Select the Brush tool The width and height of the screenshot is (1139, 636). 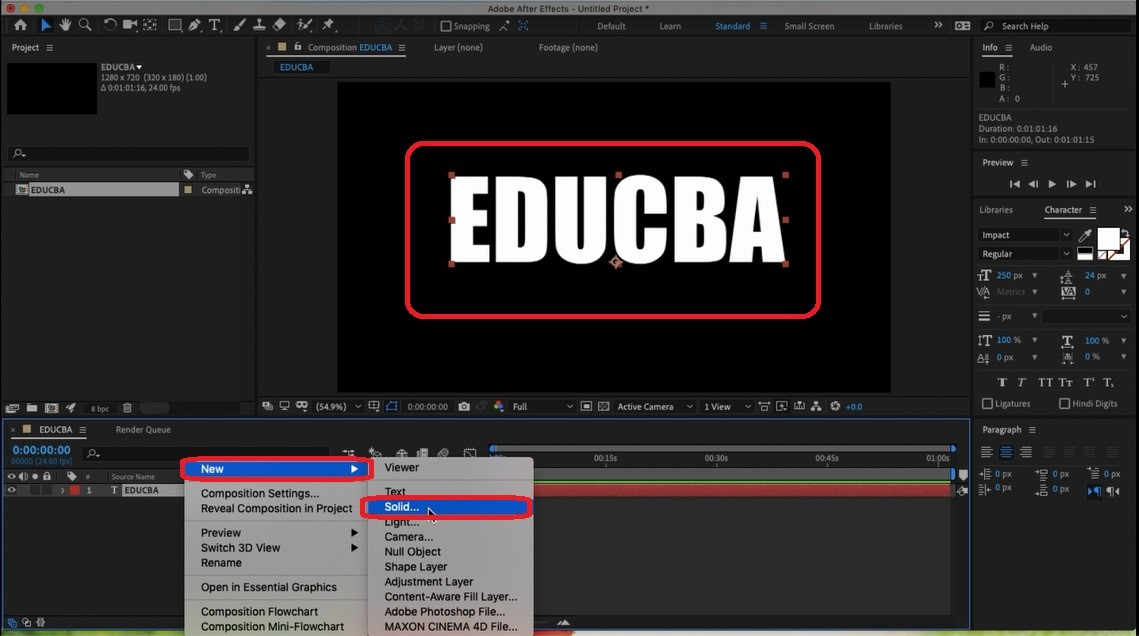pyautogui.click(x=238, y=25)
